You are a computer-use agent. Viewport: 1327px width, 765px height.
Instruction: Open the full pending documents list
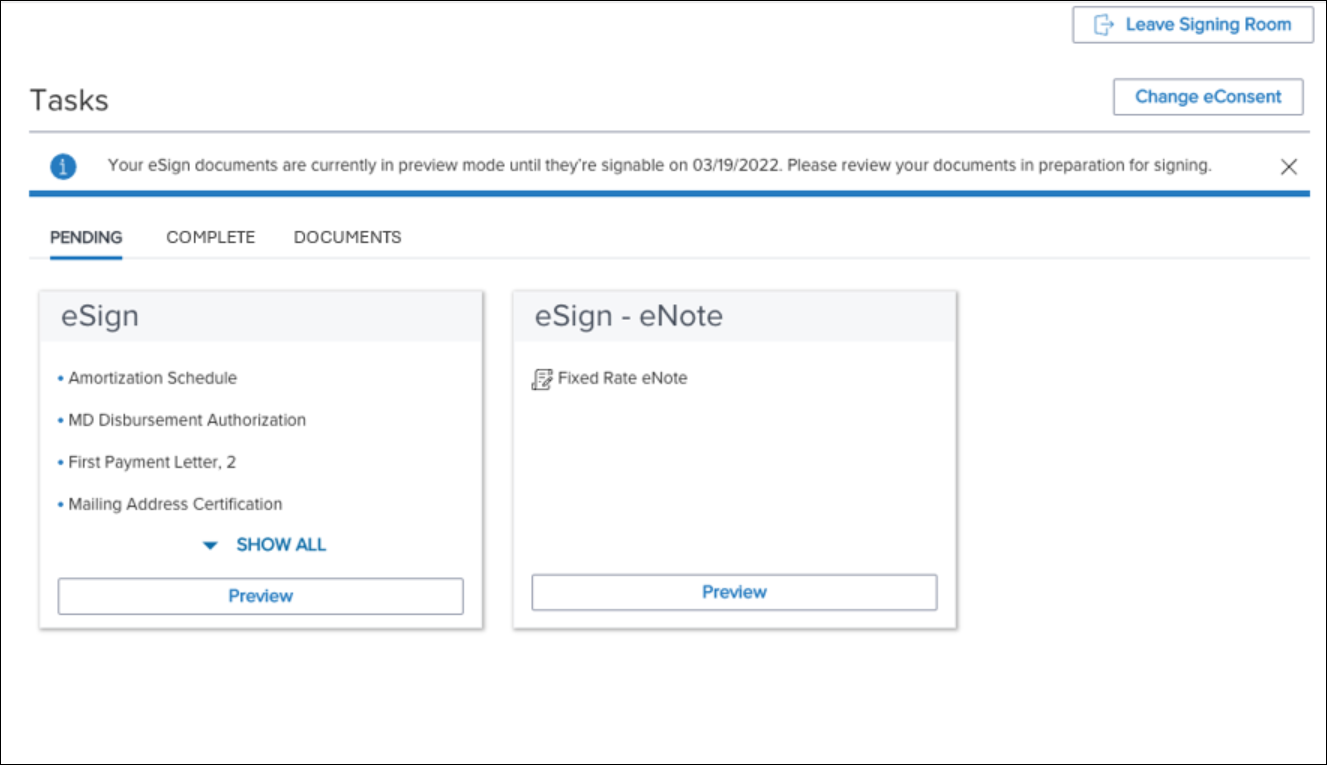[280, 545]
